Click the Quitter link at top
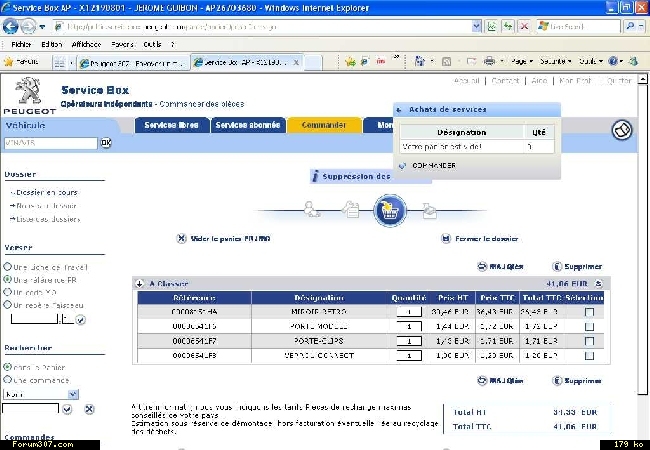650x450 pixels. pos(619,81)
